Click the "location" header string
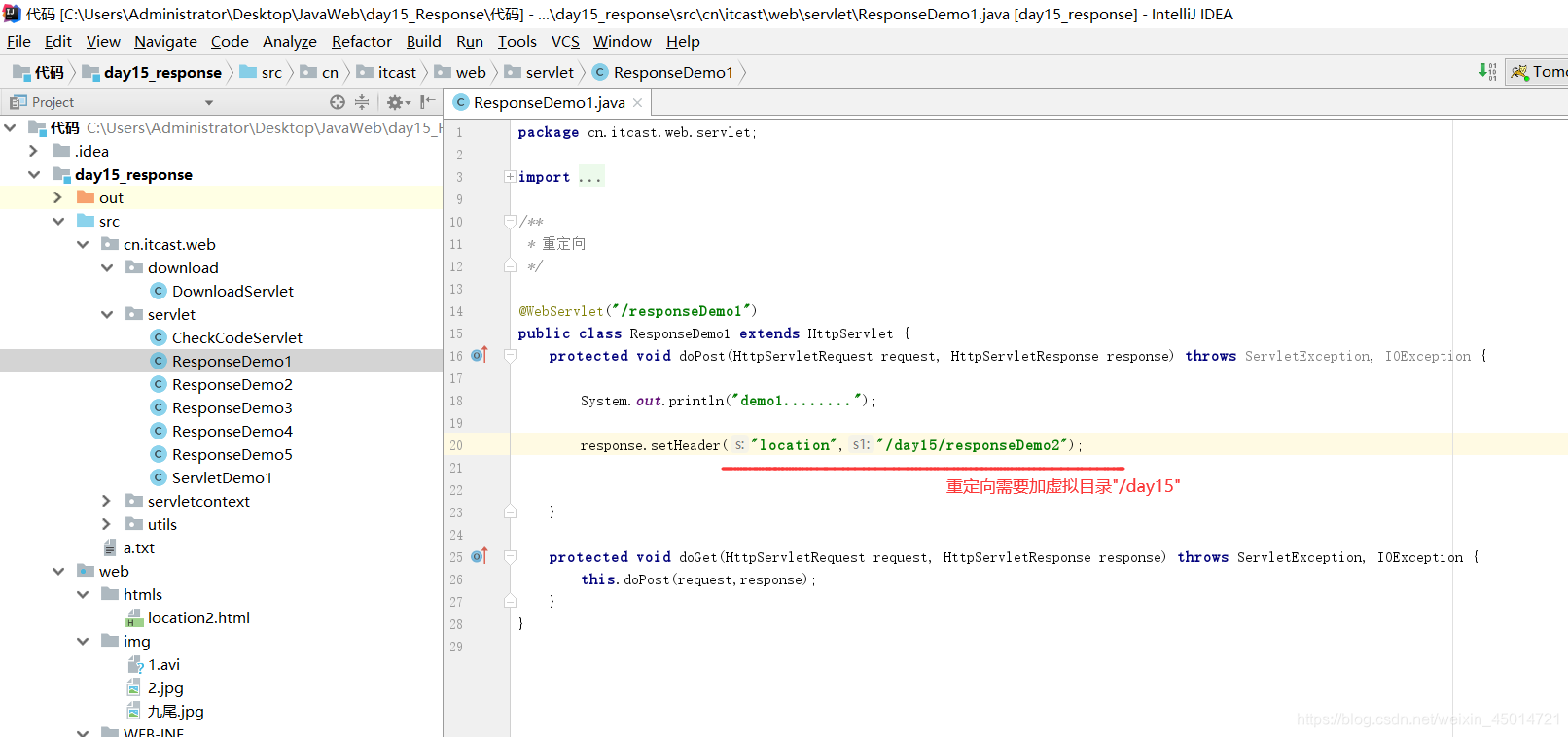The width and height of the screenshot is (1568, 737). (x=794, y=445)
